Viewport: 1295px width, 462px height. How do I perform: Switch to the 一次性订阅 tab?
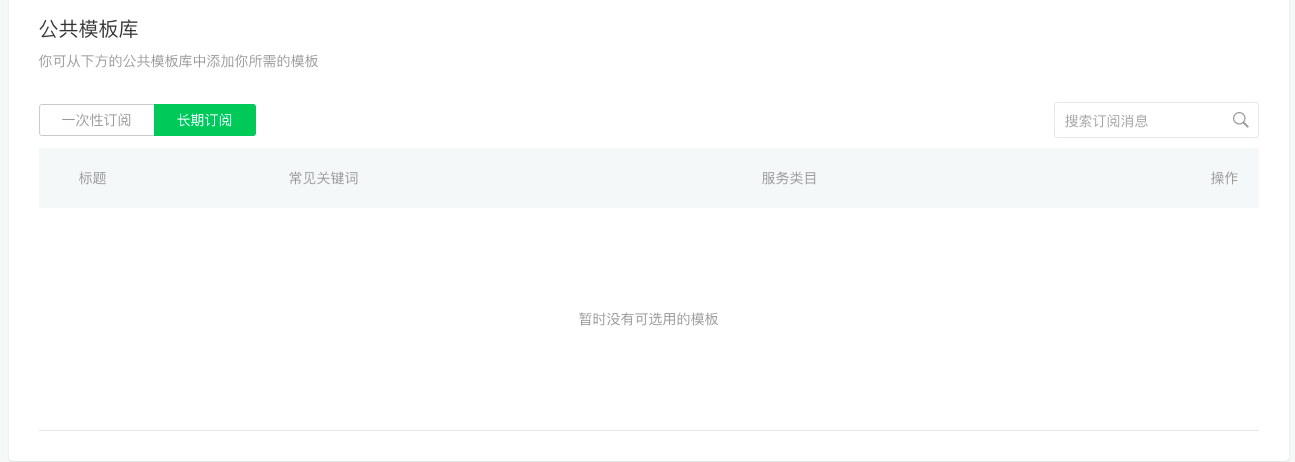(x=97, y=120)
